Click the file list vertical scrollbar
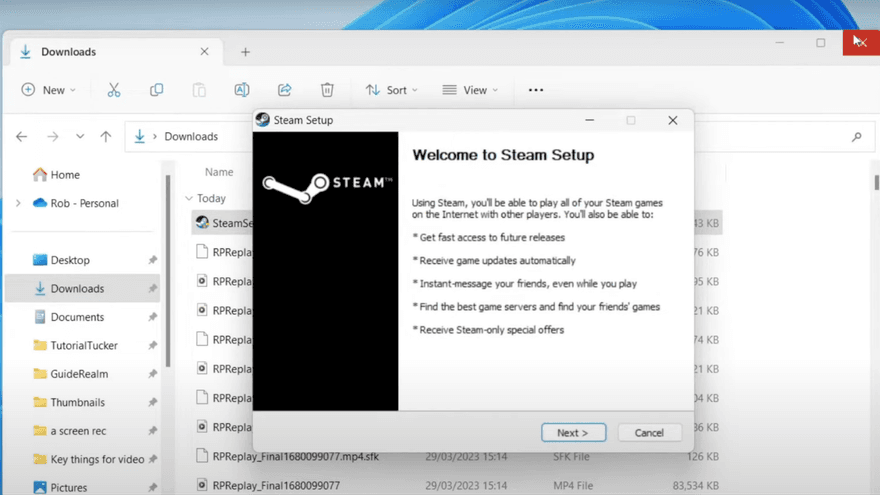Screen dimensions: 880x495 coord(876,183)
